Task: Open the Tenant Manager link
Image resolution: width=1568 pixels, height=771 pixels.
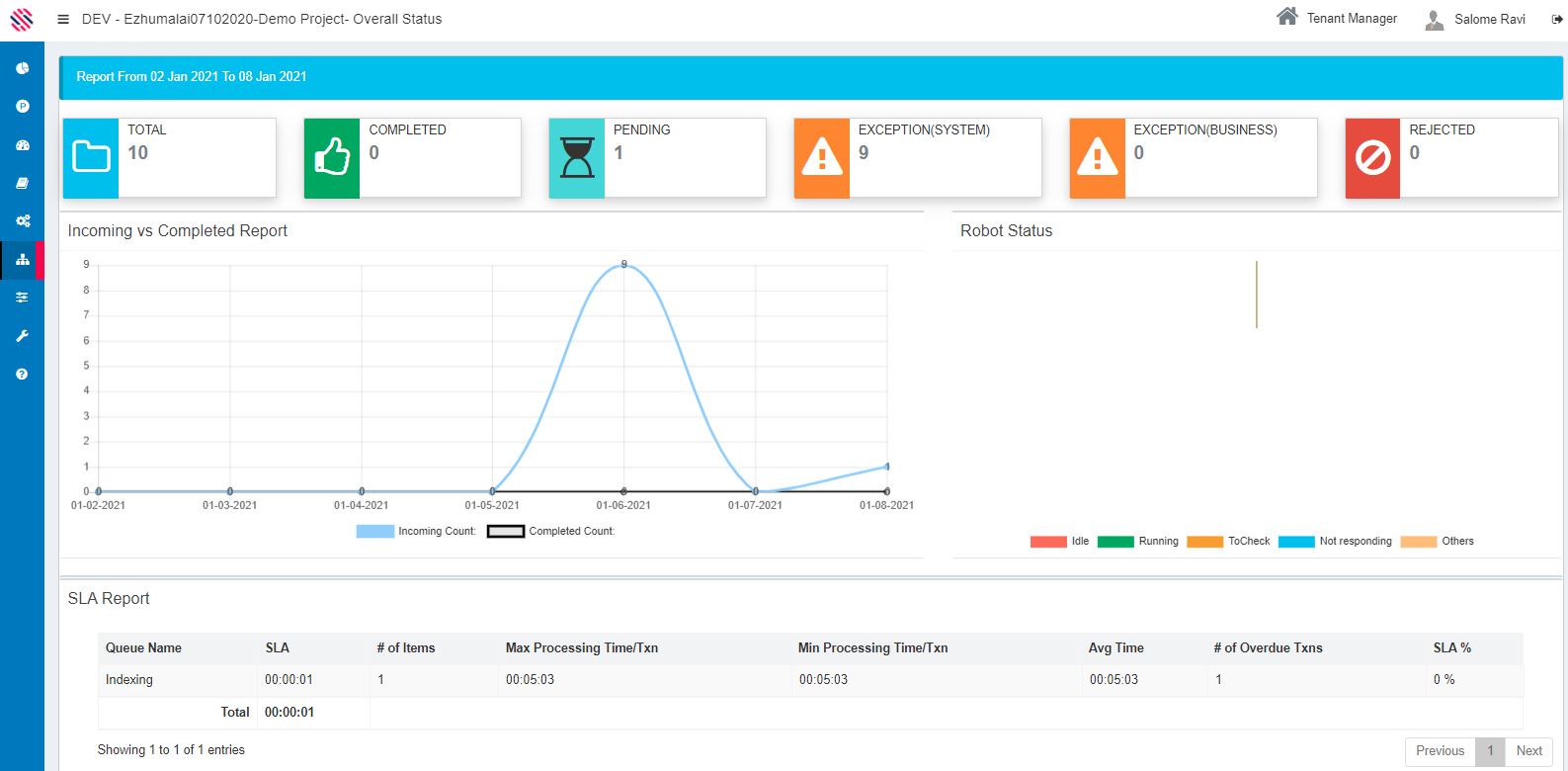Action: pos(1352,19)
